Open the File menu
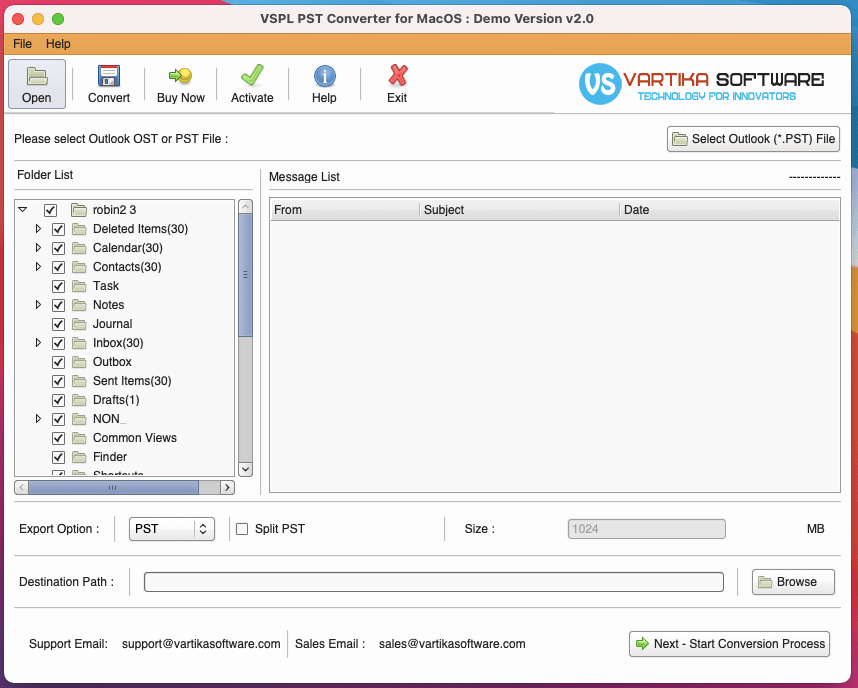858x688 pixels. click(22, 44)
